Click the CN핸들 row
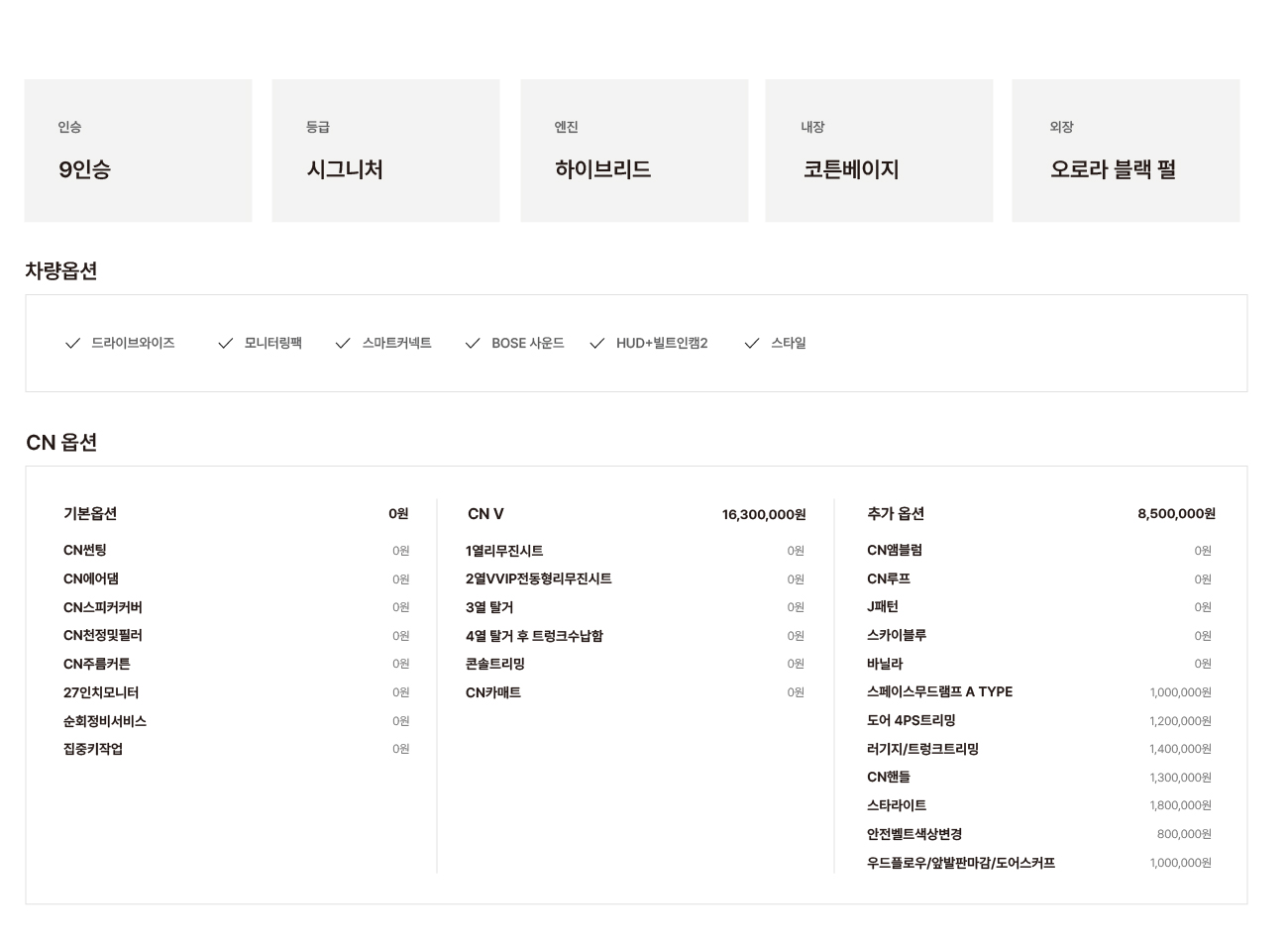1288x945 pixels. pyautogui.click(x=1039, y=777)
